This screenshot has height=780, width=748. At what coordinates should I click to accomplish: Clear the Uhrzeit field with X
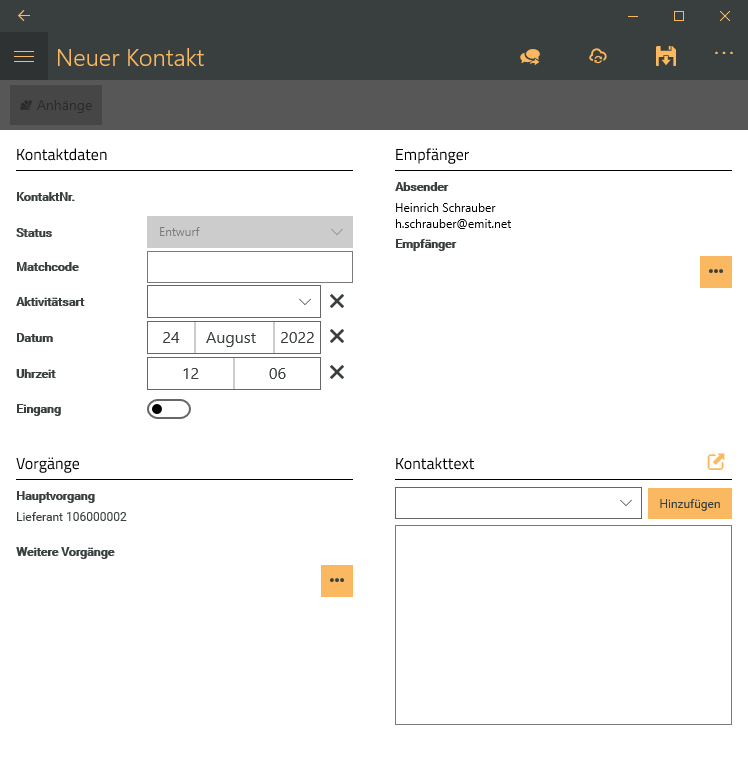click(337, 373)
